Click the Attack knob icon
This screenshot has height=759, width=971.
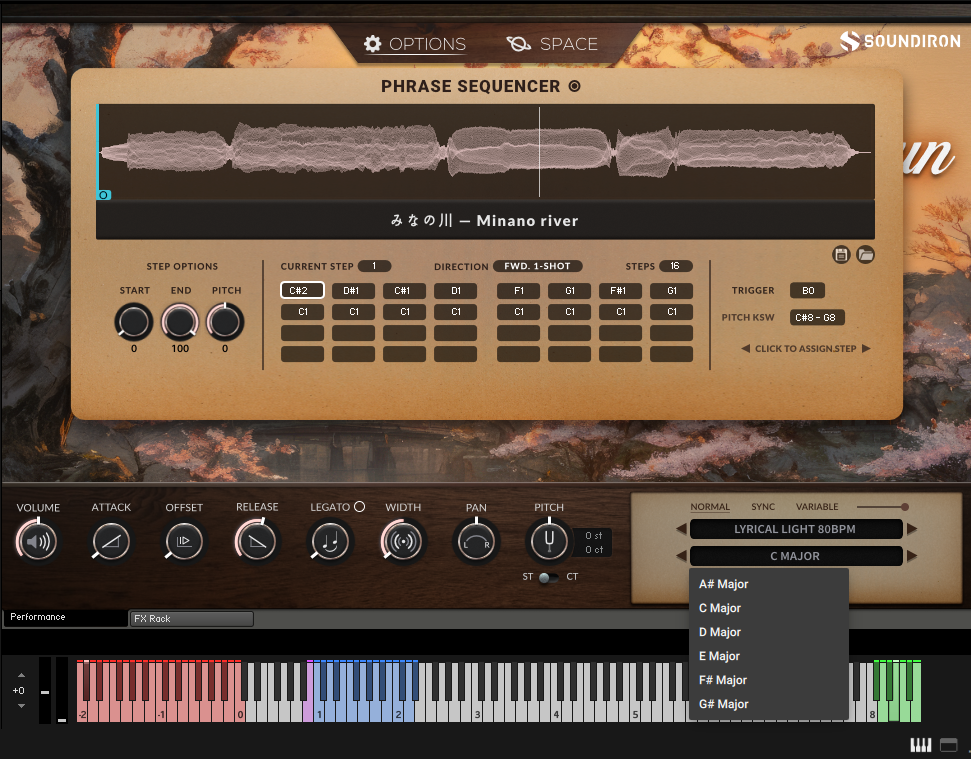click(x=111, y=542)
